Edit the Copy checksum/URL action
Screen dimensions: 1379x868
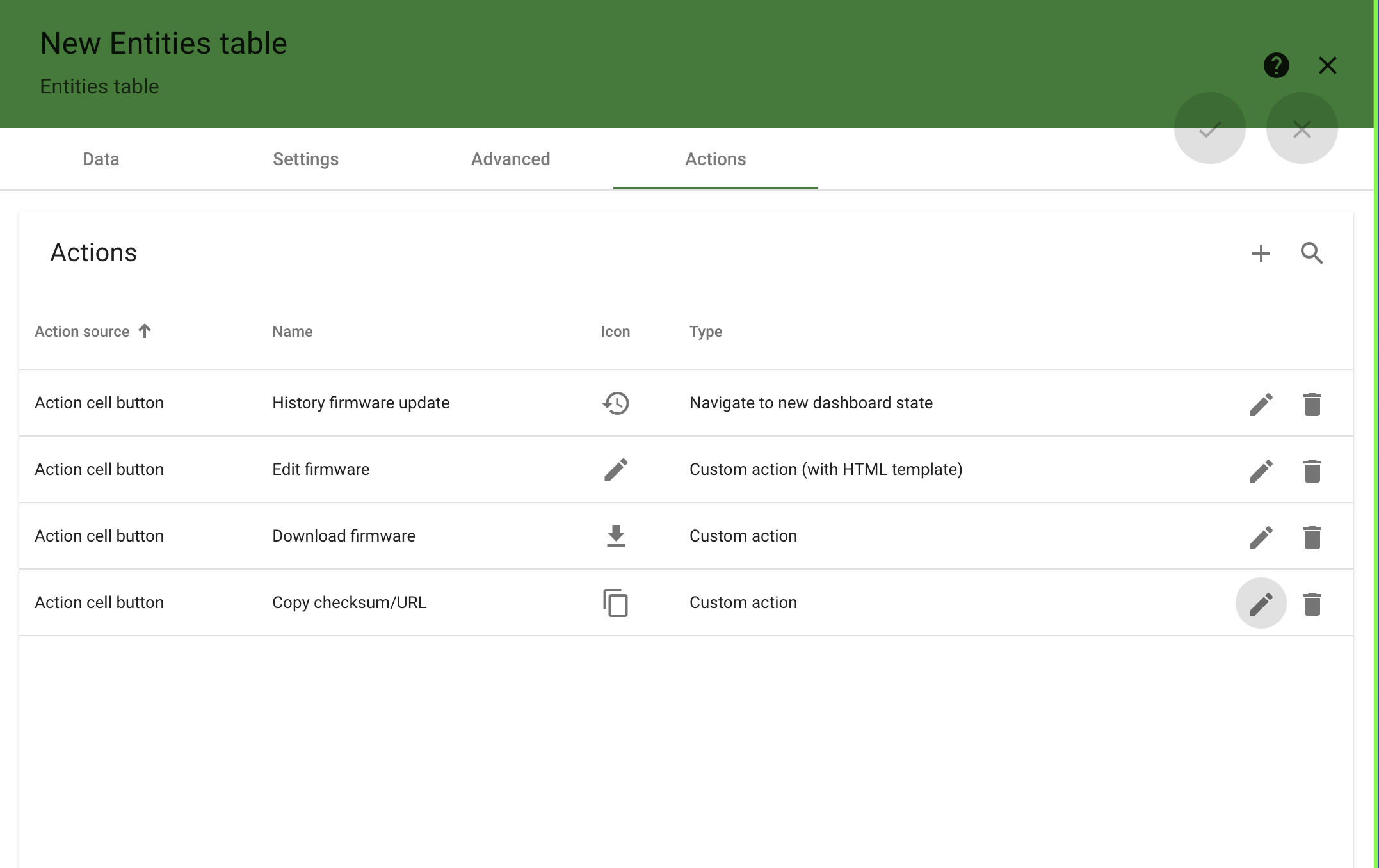[1261, 603]
